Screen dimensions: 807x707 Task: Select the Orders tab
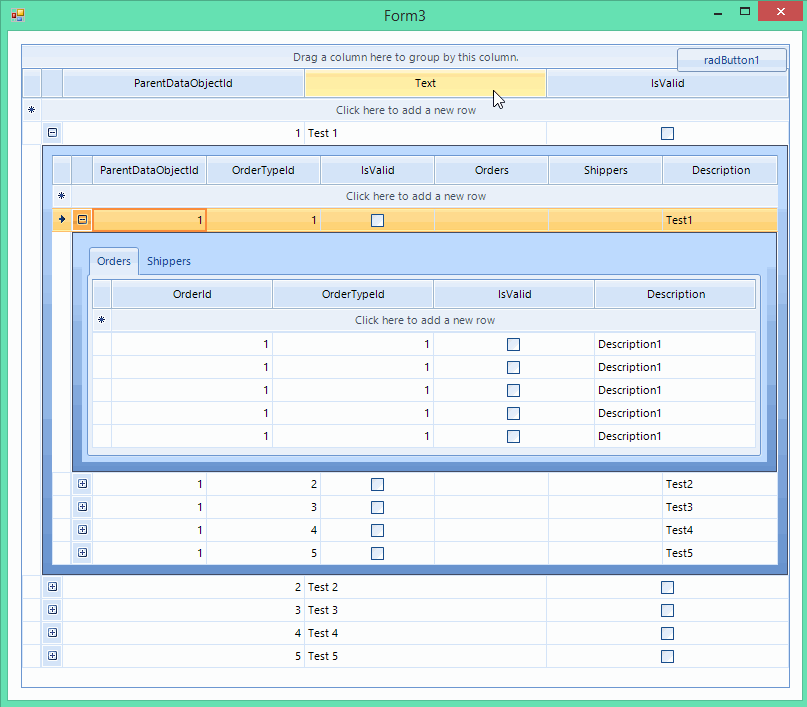tap(114, 261)
